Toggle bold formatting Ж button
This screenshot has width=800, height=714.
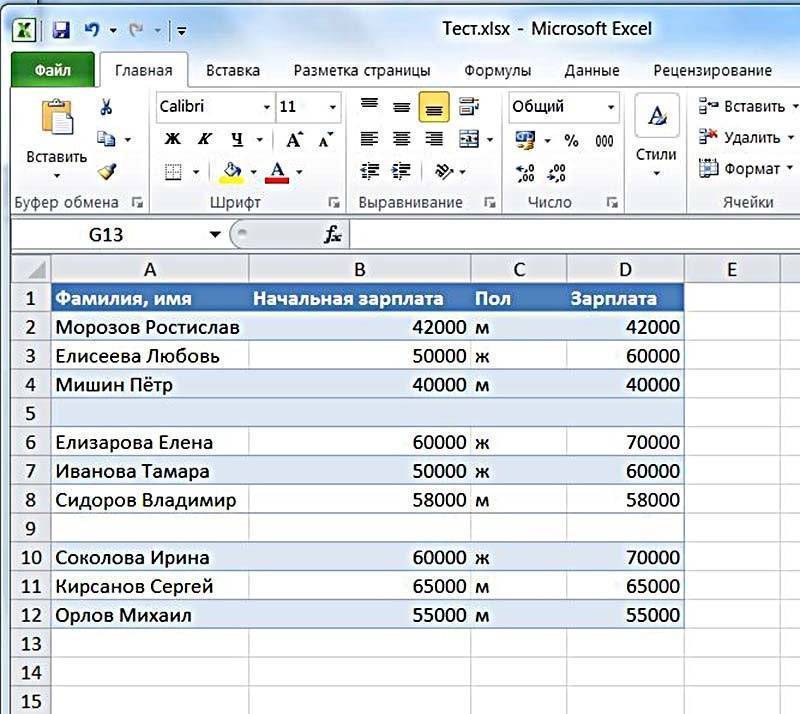(x=172, y=140)
